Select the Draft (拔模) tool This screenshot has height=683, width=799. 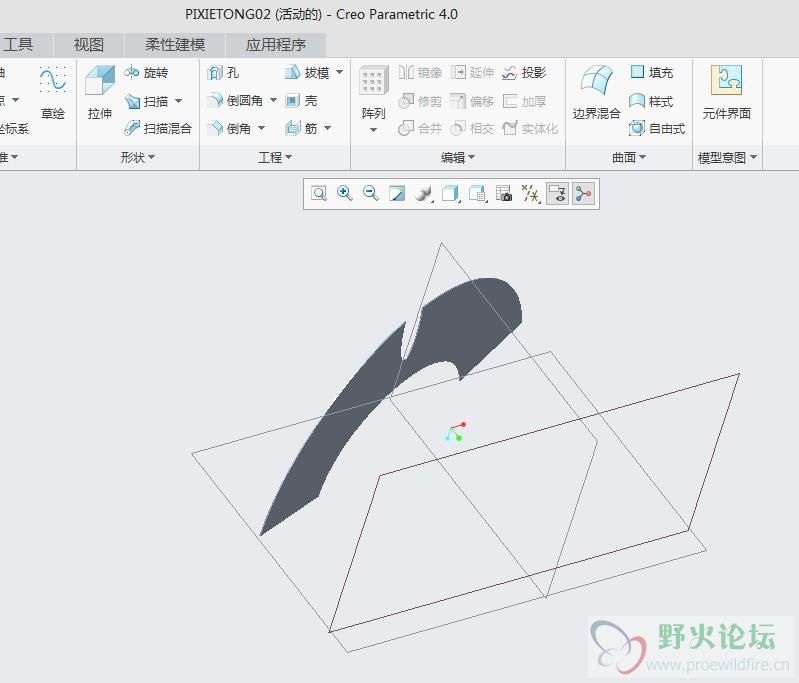tap(307, 73)
